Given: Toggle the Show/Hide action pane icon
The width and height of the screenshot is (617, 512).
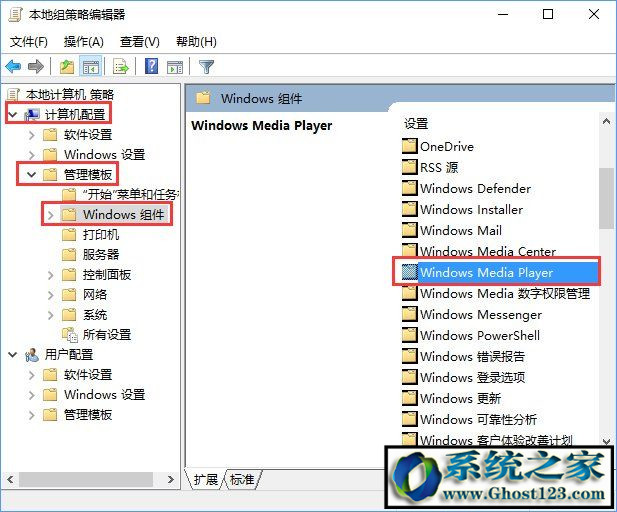Looking at the screenshot, I should tap(175, 67).
